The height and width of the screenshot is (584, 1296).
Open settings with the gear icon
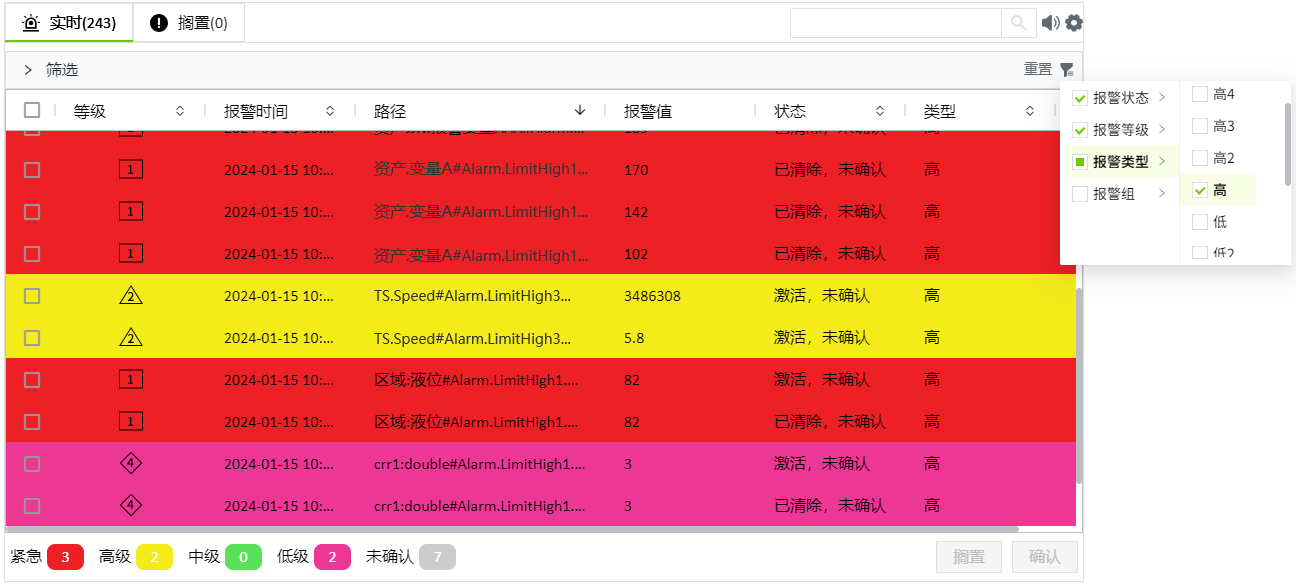(x=1074, y=23)
